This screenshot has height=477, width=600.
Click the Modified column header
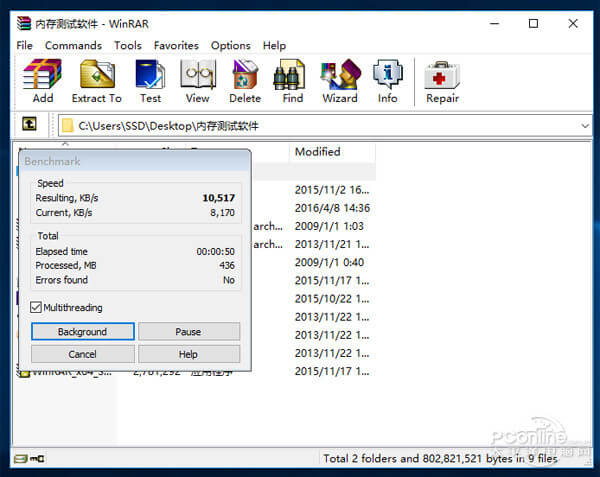tap(317, 152)
